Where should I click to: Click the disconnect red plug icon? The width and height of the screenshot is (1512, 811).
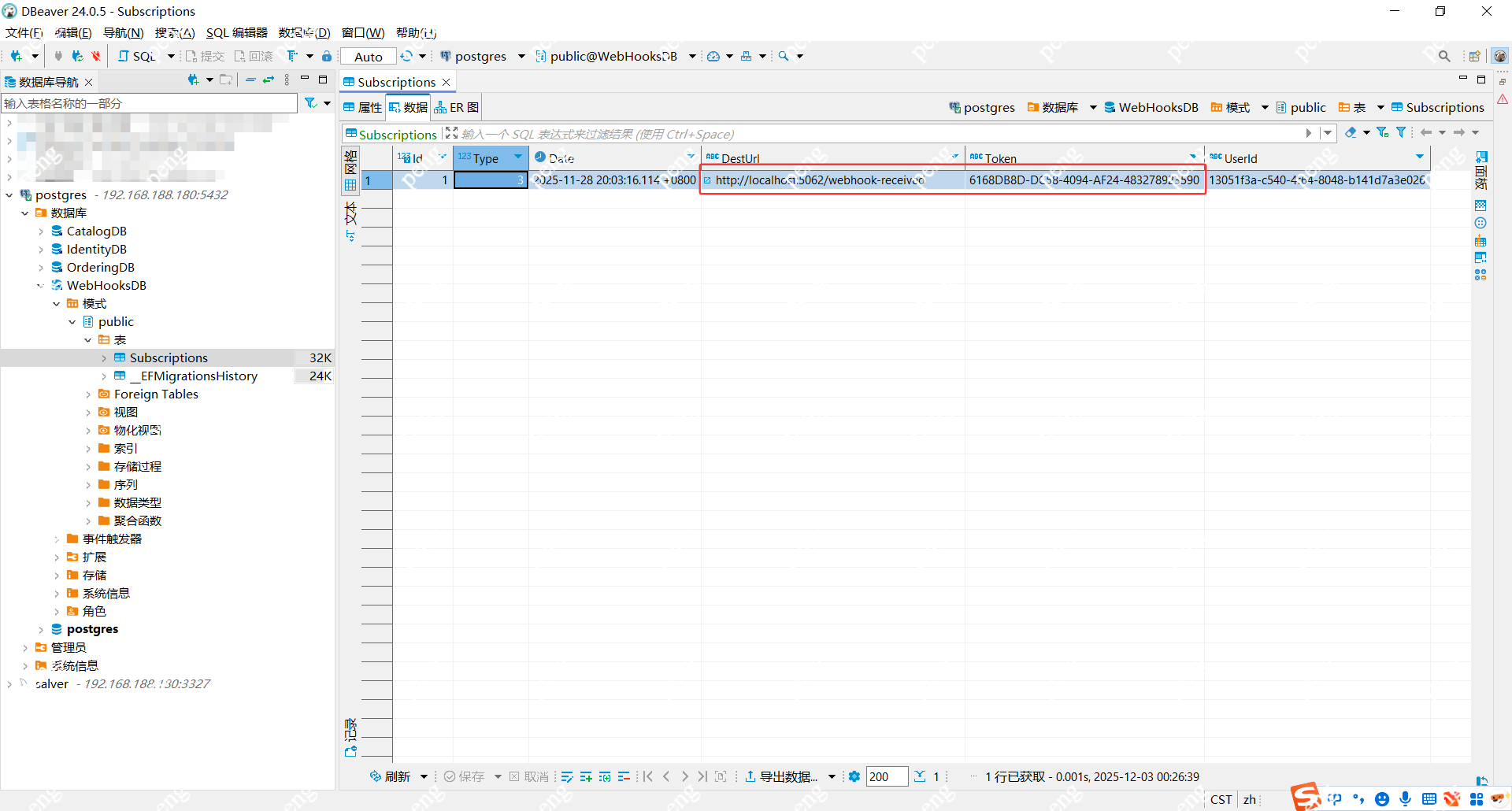(x=96, y=56)
